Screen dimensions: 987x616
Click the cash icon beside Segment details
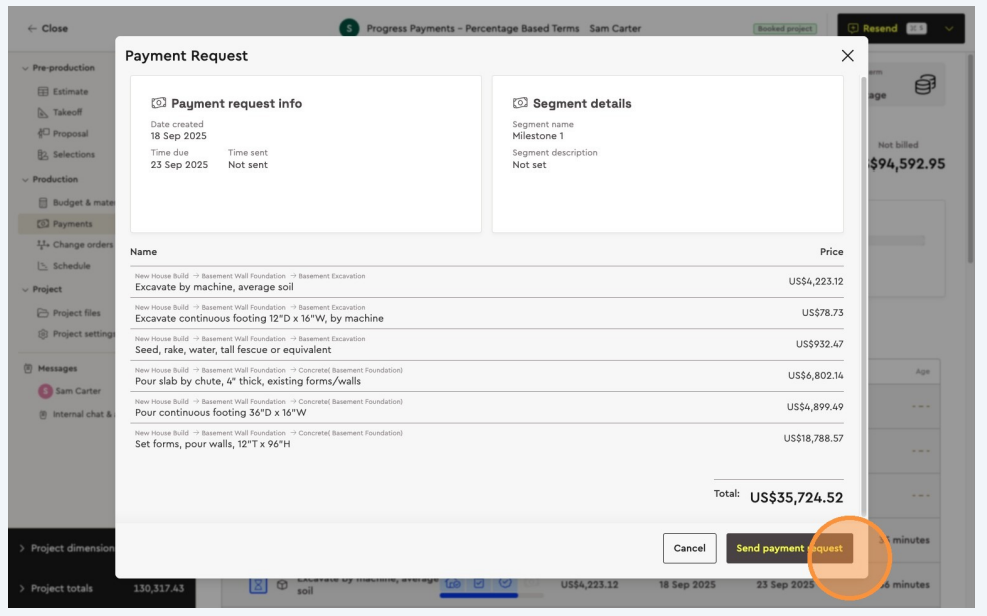tap(520, 103)
